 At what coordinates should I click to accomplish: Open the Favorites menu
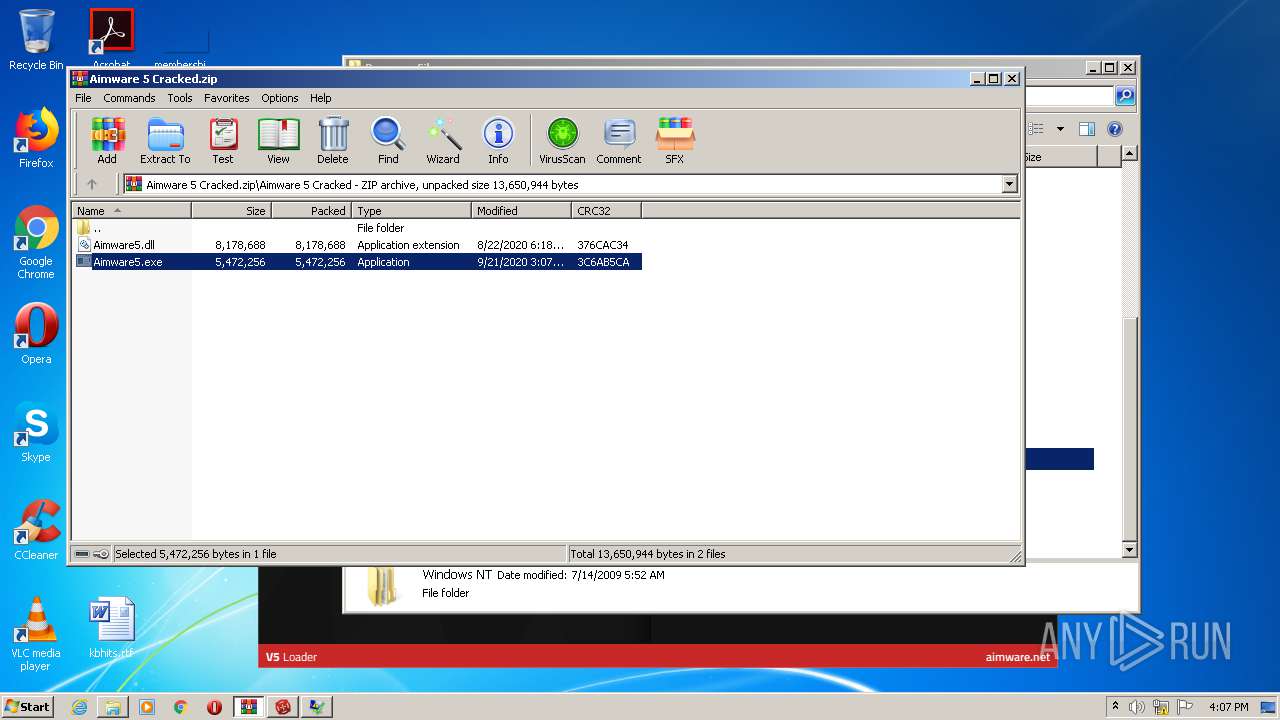coord(227,98)
